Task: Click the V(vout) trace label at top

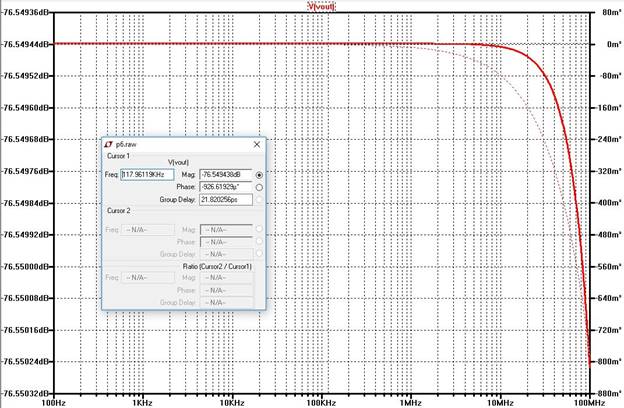Action: (x=321, y=6)
